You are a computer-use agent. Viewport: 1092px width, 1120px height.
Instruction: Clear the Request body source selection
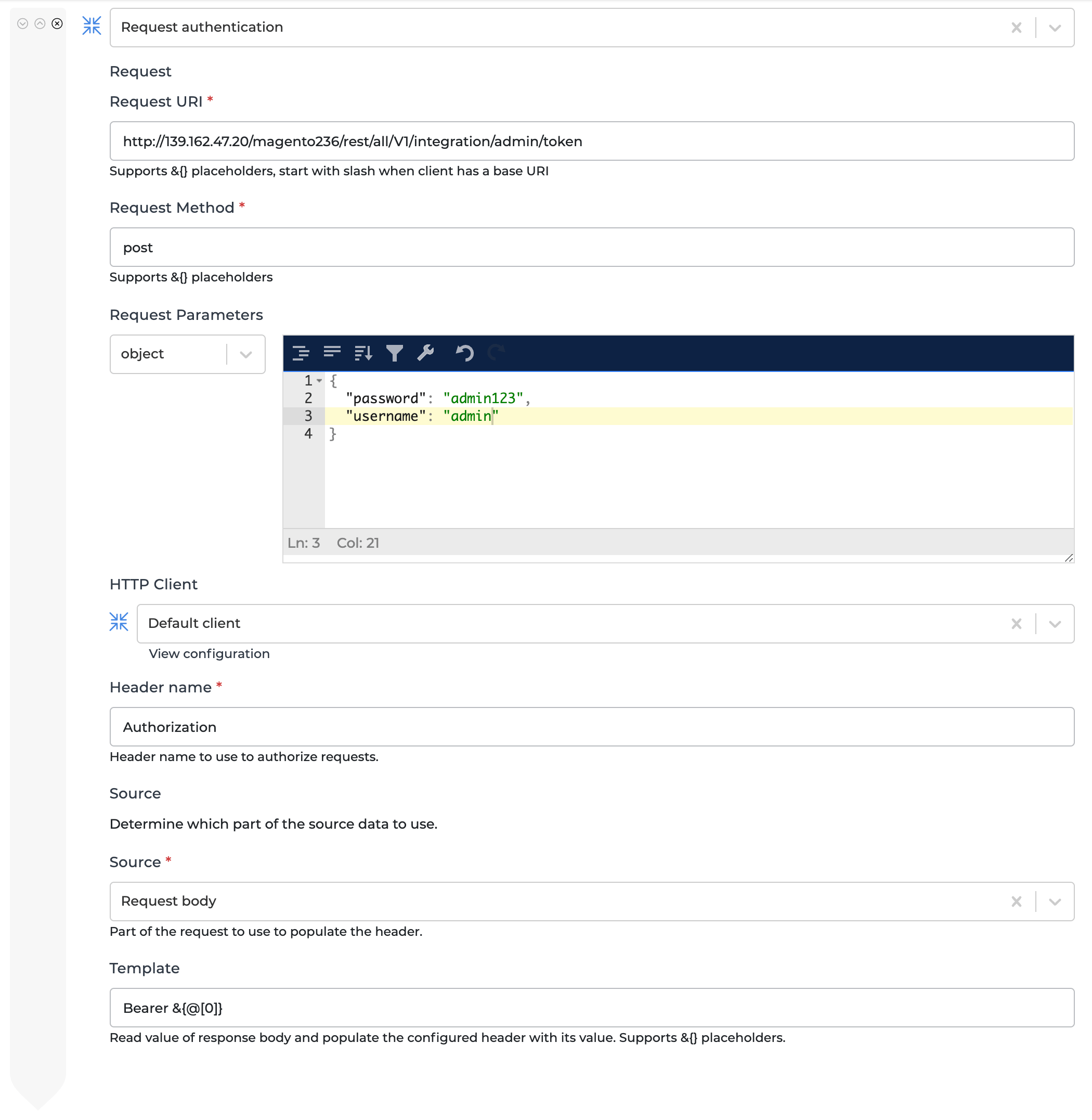tap(1016, 902)
